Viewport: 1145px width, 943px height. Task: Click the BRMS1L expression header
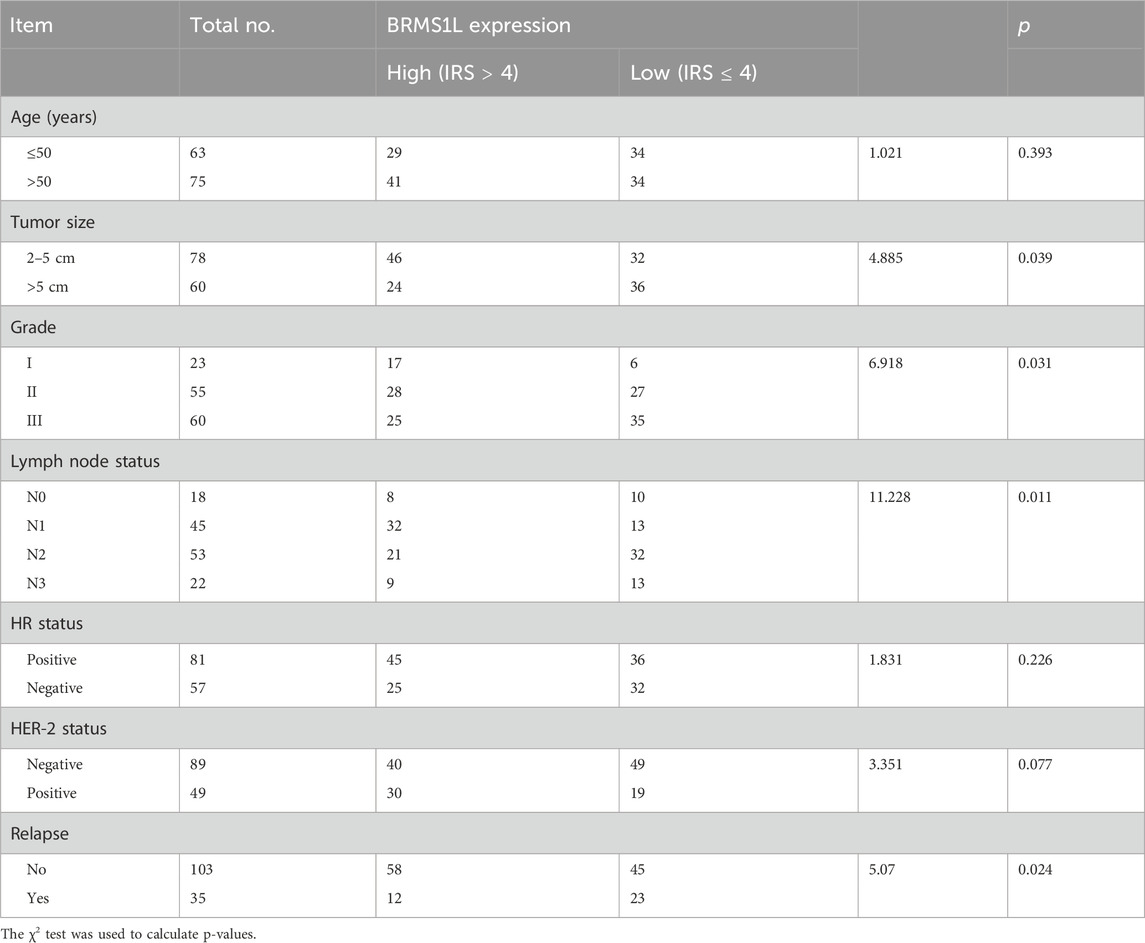478,26
